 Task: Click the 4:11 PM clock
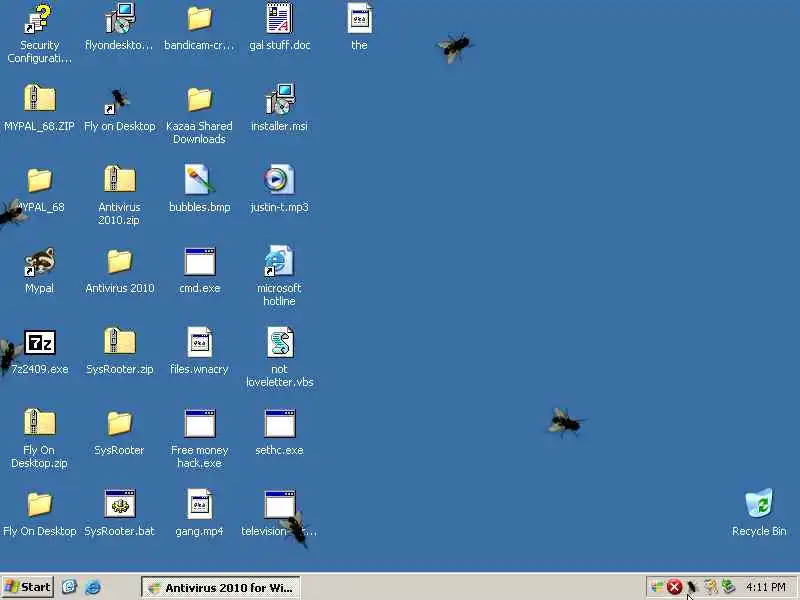[x=765, y=587]
